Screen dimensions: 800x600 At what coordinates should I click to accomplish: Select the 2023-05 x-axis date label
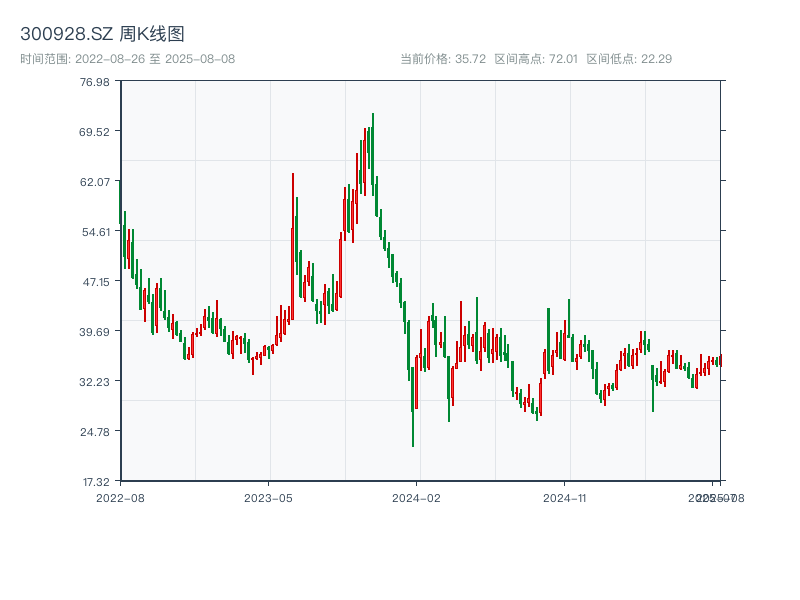(x=268, y=497)
